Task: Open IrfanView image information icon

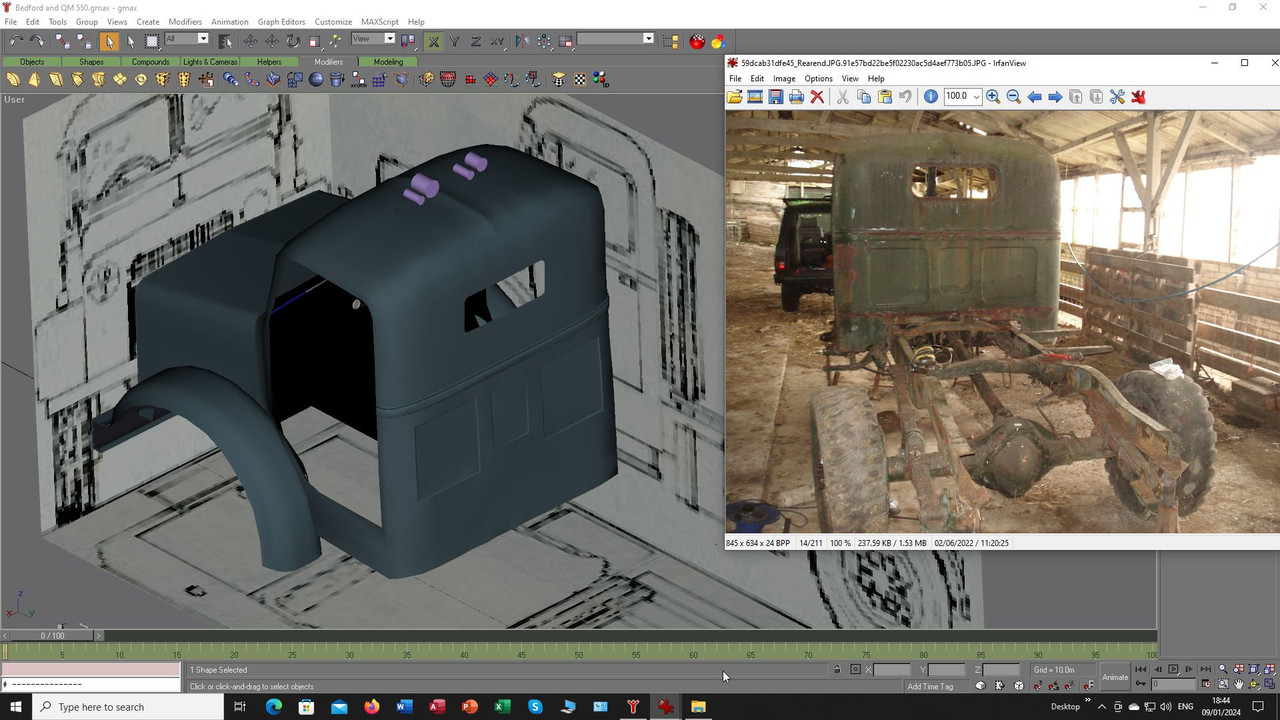Action: click(x=930, y=96)
